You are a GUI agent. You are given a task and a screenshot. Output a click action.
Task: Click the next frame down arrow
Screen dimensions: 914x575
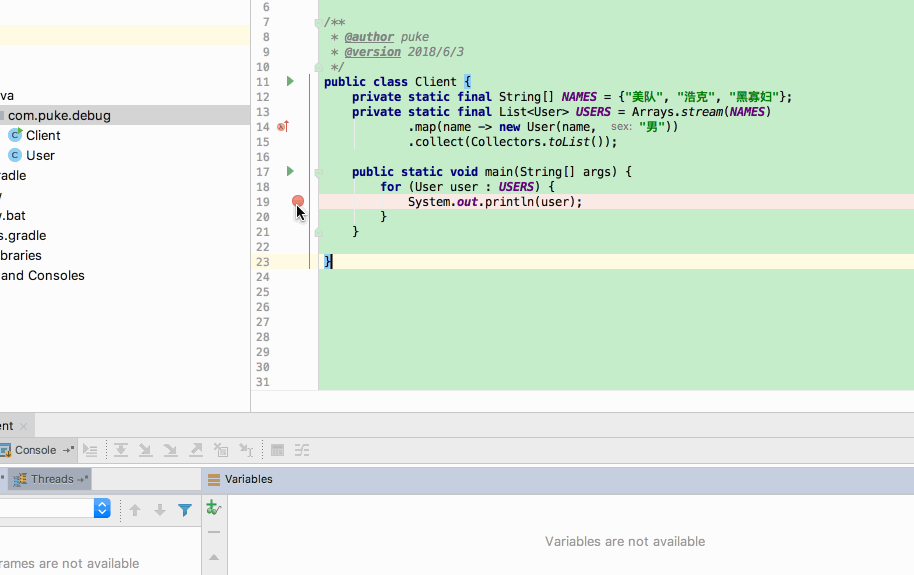pyautogui.click(x=160, y=510)
